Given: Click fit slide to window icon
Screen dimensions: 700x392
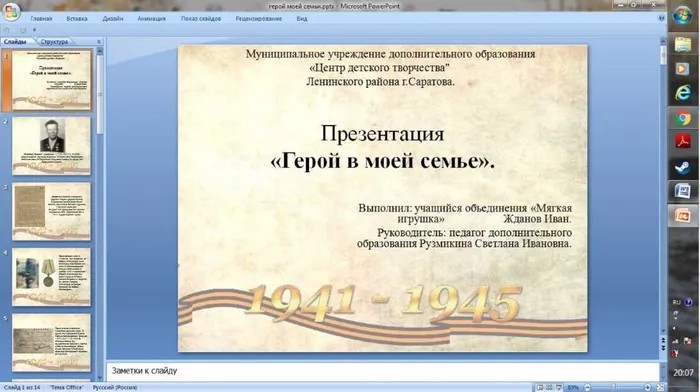Looking at the screenshot, I should coord(660,388).
